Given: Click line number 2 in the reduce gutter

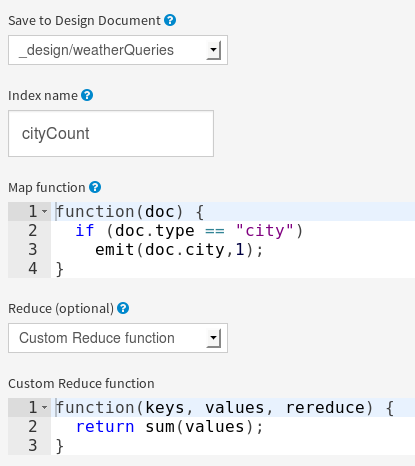Looking at the screenshot, I should click(32, 427).
